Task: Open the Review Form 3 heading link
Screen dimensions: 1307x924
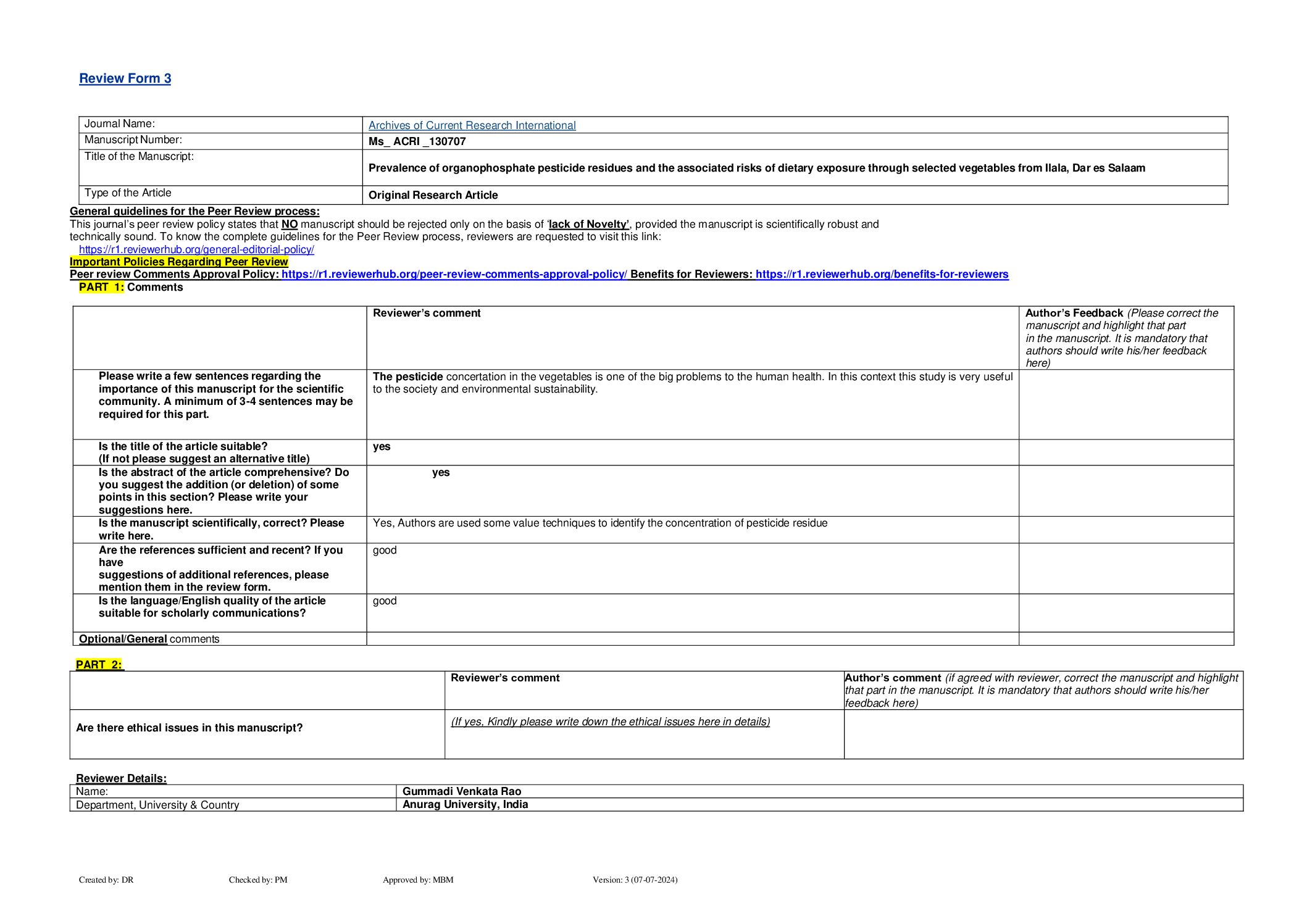Action: click(x=125, y=78)
